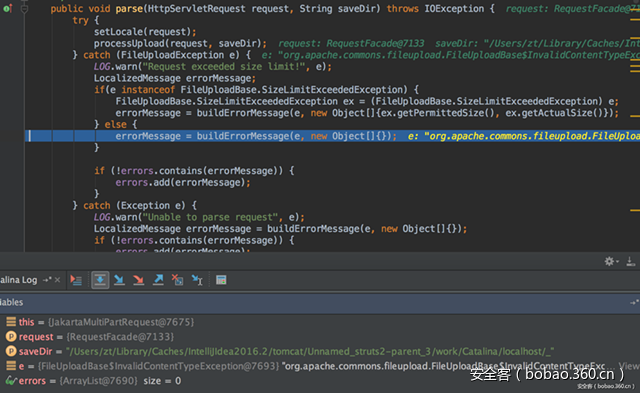Click the Run to Cursor icon
This screenshot has width=640, height=393.
[x=197, y=280]
